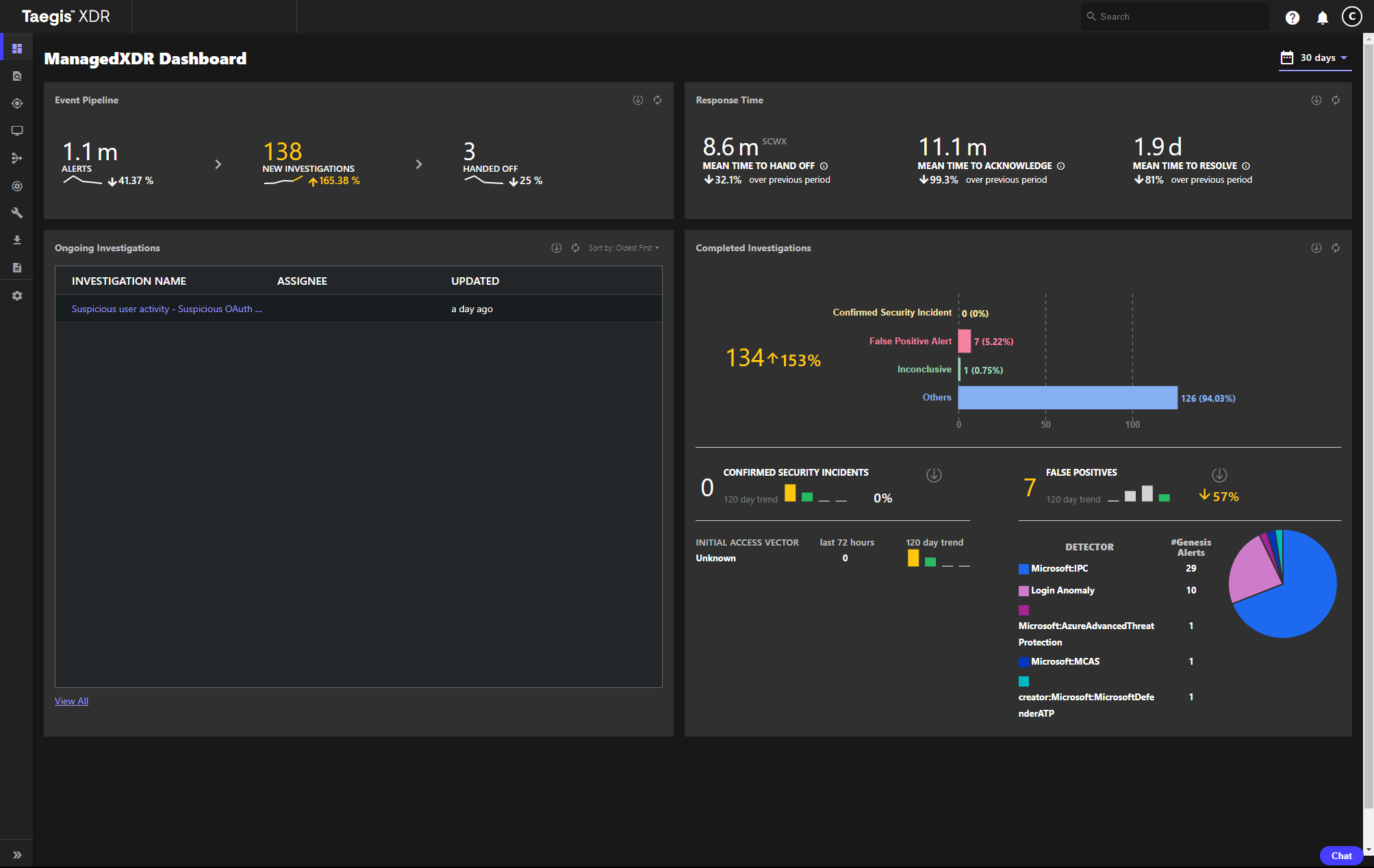
Task: Open the settings gear in sidebar
Action: (17, 296)
